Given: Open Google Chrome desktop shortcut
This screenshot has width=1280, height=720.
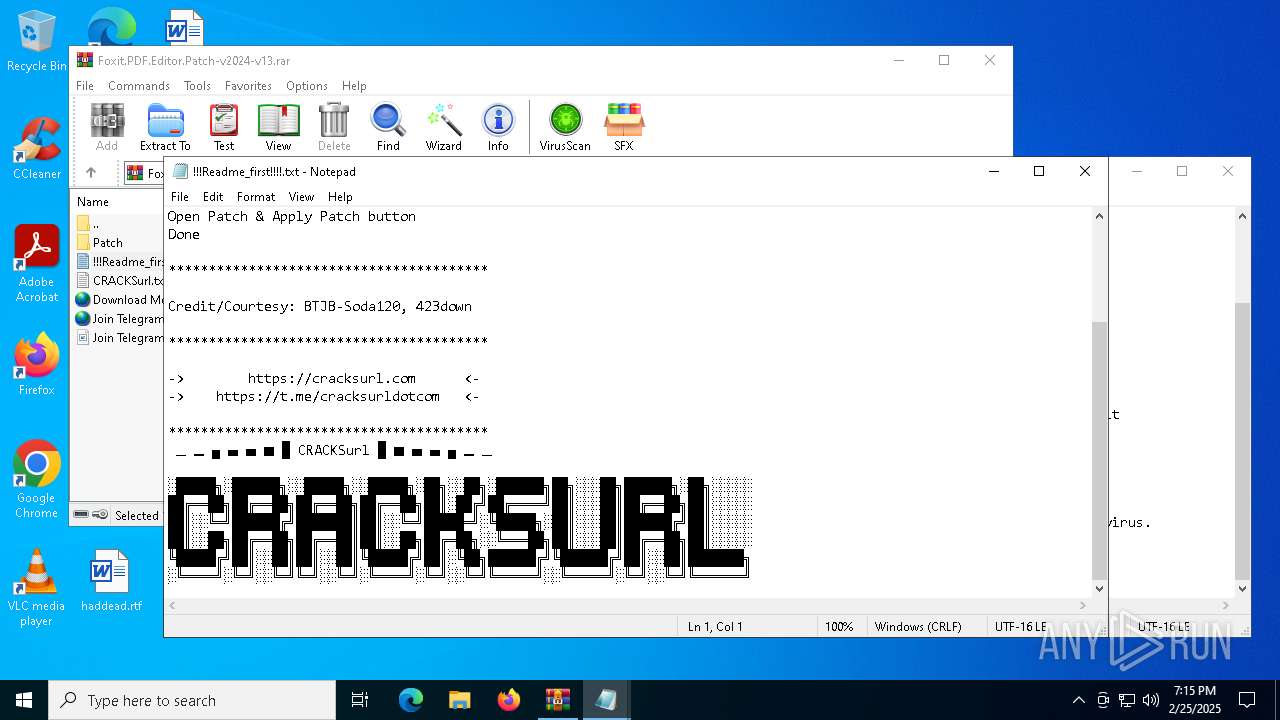Looking at the screenshot, I should [x=36, y=480].
